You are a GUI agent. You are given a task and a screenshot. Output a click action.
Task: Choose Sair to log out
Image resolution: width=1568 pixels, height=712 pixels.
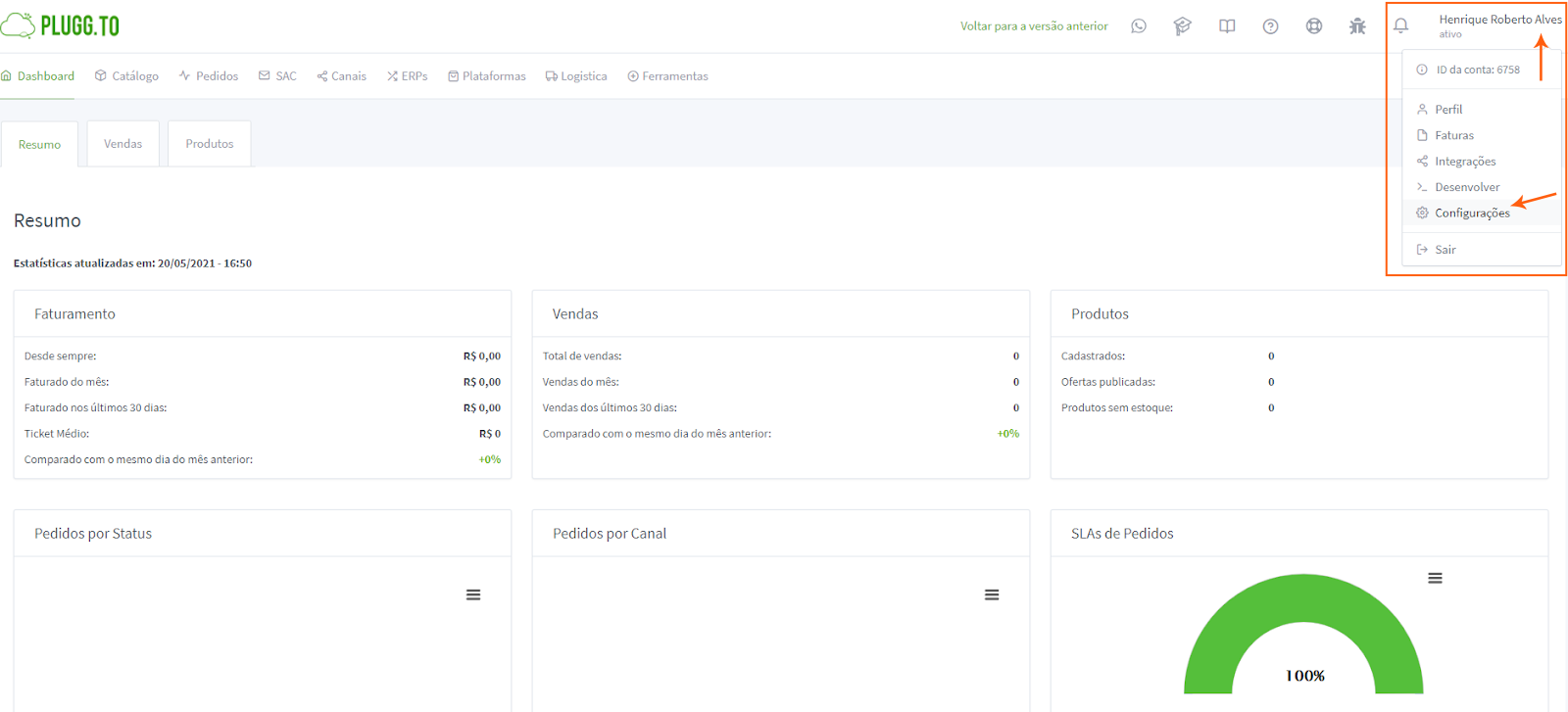1445,250
